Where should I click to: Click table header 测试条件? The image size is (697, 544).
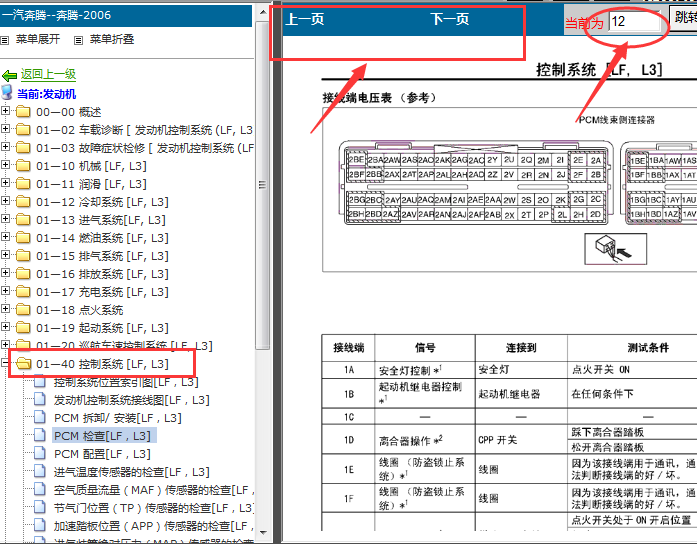click(x=648, y=348)
